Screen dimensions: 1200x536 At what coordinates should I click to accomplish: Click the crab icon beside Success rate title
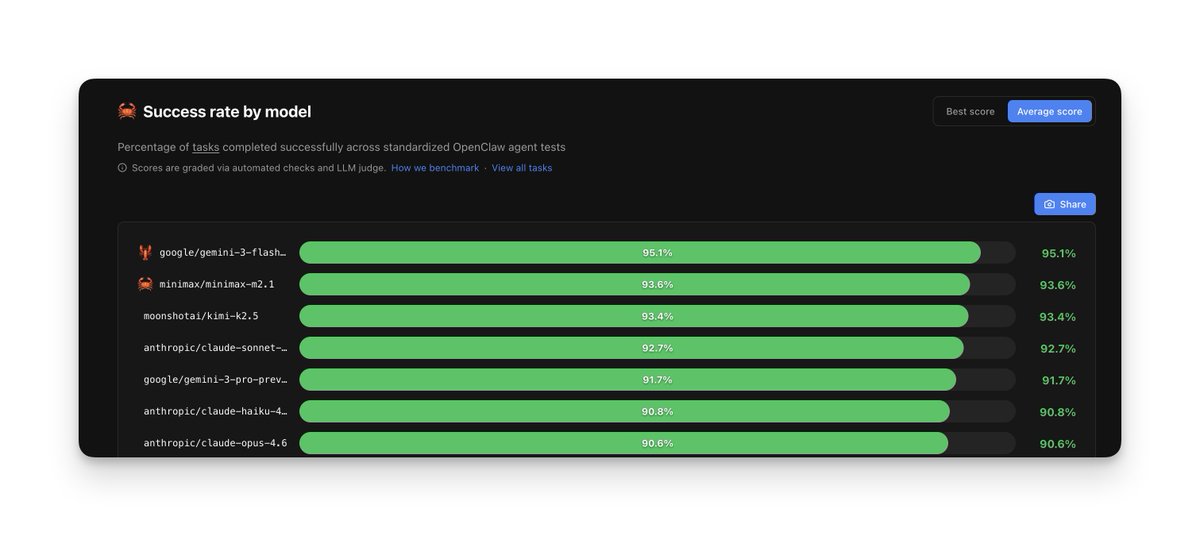click(x=127, y=111)
